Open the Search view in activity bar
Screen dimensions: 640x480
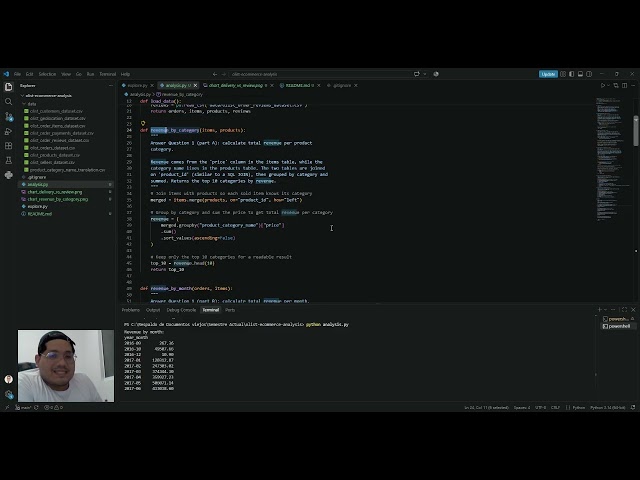9,102
